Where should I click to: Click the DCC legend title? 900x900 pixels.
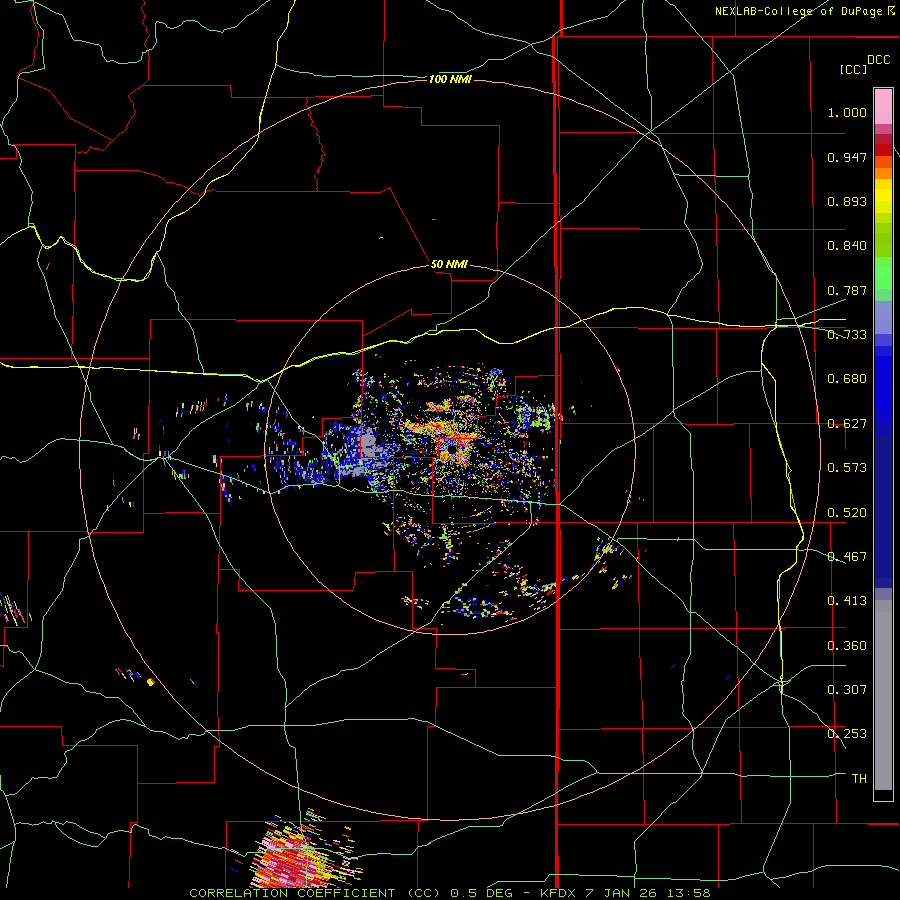pyautogui.click(x=879, y=60)
